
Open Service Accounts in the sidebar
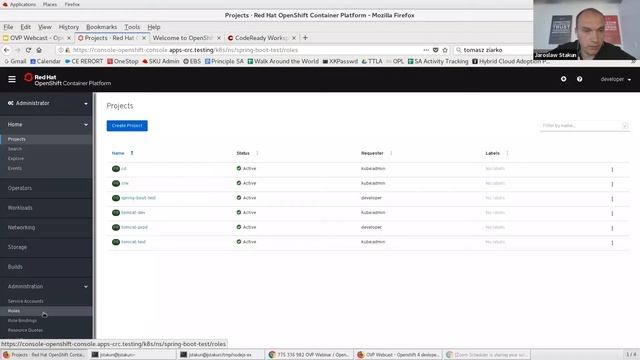coord(25,301)
